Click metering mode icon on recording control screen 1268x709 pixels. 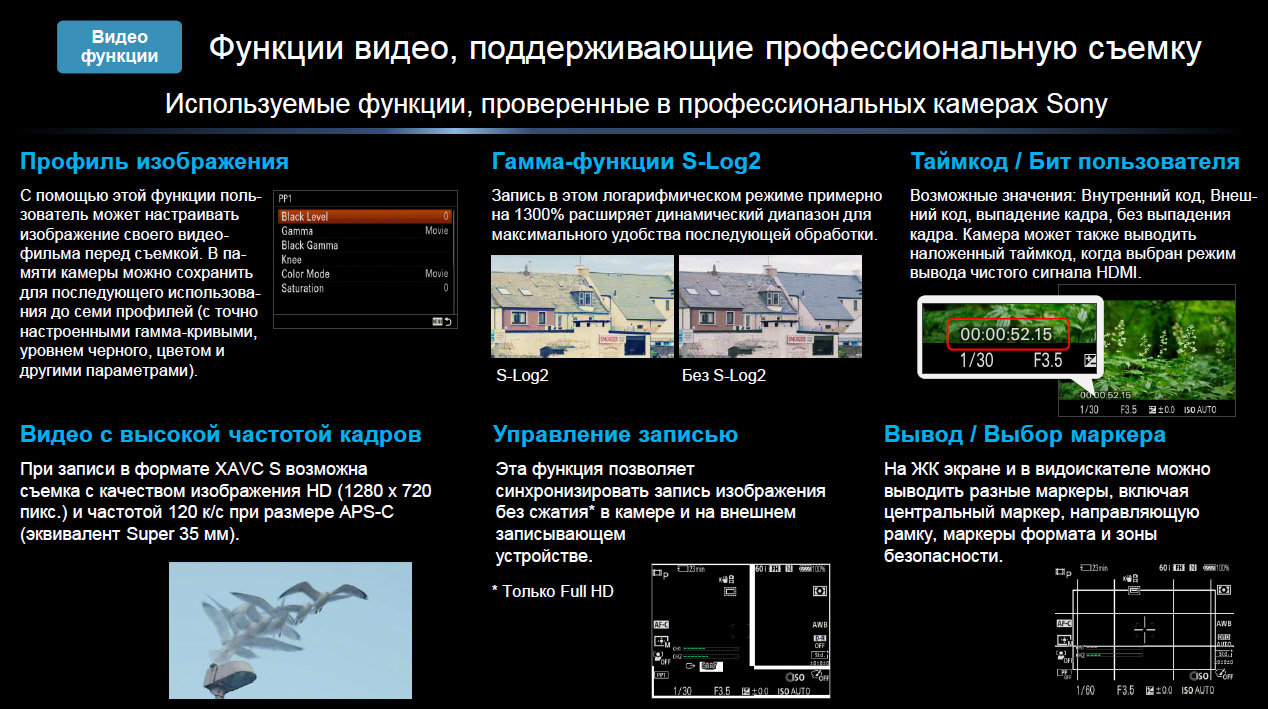tap(821, 591)
